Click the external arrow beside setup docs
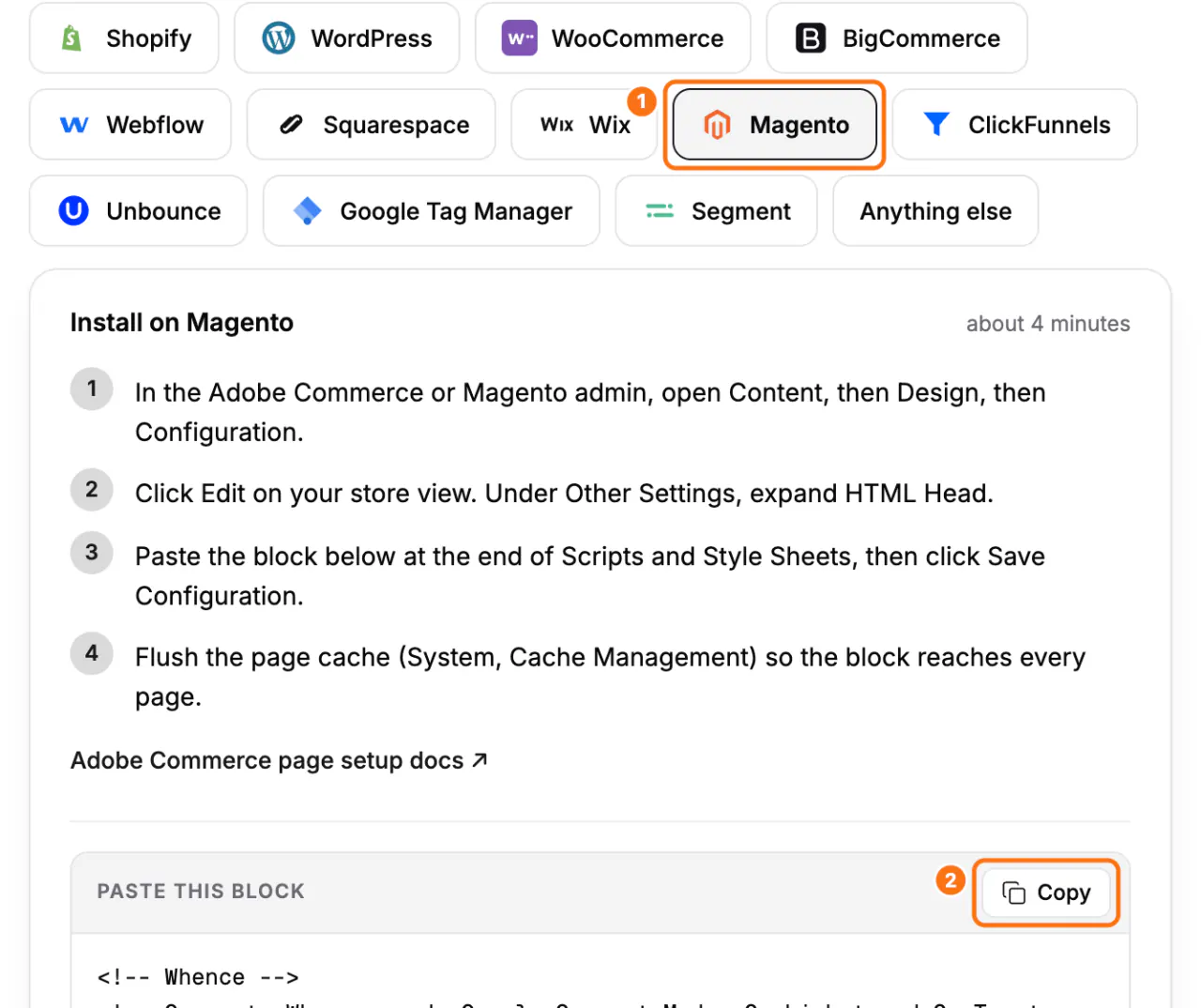The height and width of the screenshot is (1008, 1201). (479, 760)
